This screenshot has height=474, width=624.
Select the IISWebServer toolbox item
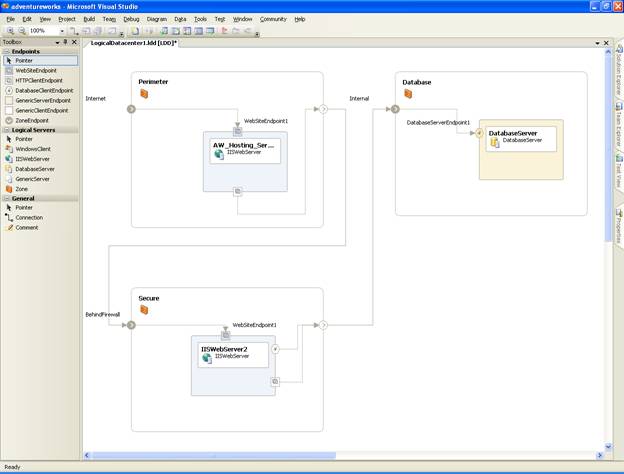(x=41, y=159)
